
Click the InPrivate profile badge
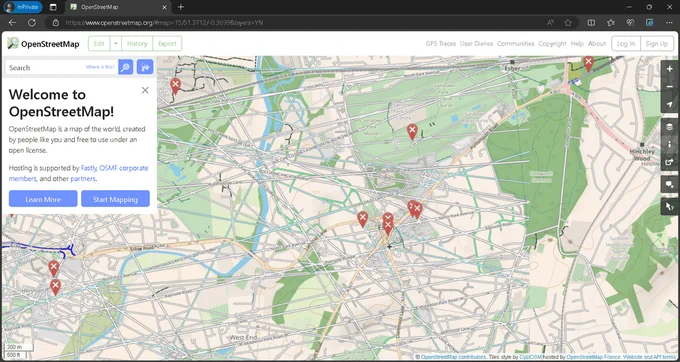[23, 7]
